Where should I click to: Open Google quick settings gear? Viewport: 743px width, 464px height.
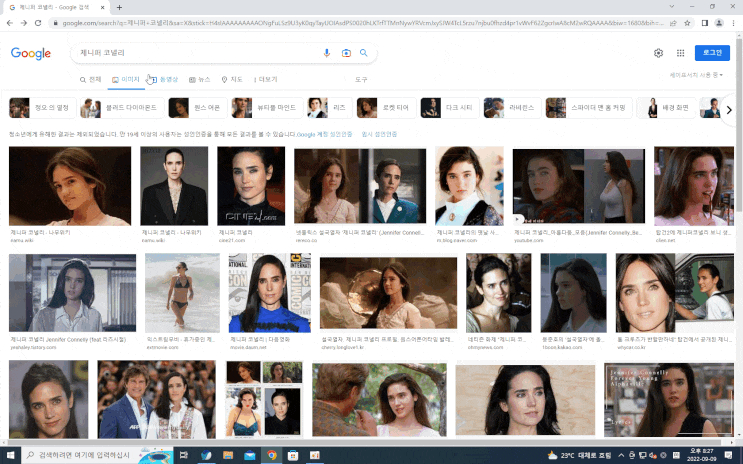pos(658,53)
